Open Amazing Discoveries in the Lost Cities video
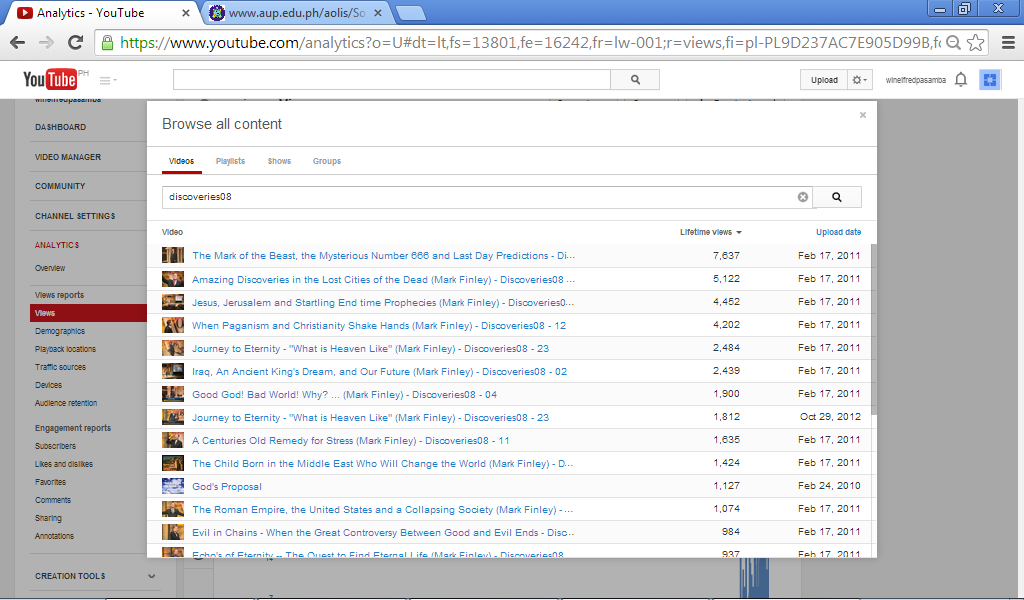This screenshot has height=600, width=1024. pyautogui.click(x=383, y=279)
